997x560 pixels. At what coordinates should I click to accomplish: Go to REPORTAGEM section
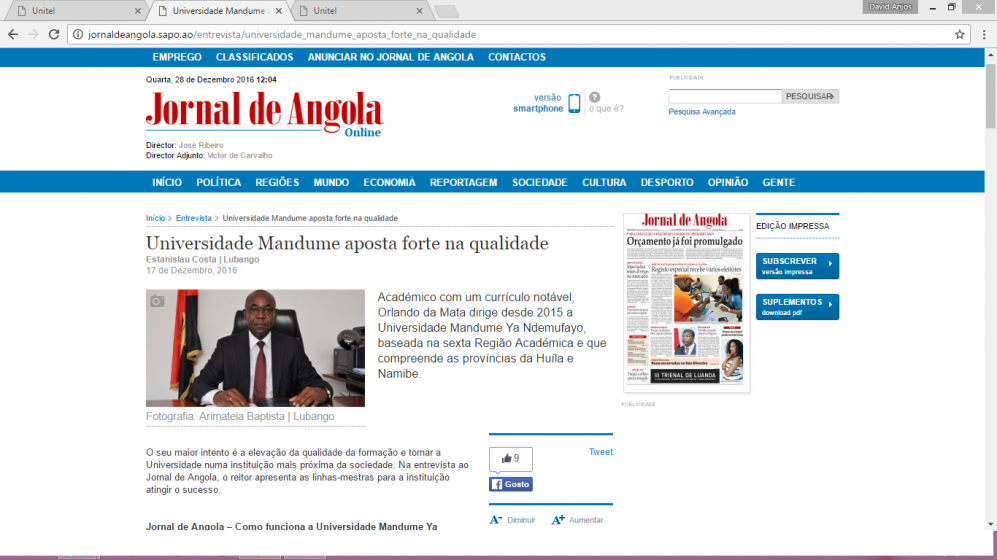click(464, 182)
